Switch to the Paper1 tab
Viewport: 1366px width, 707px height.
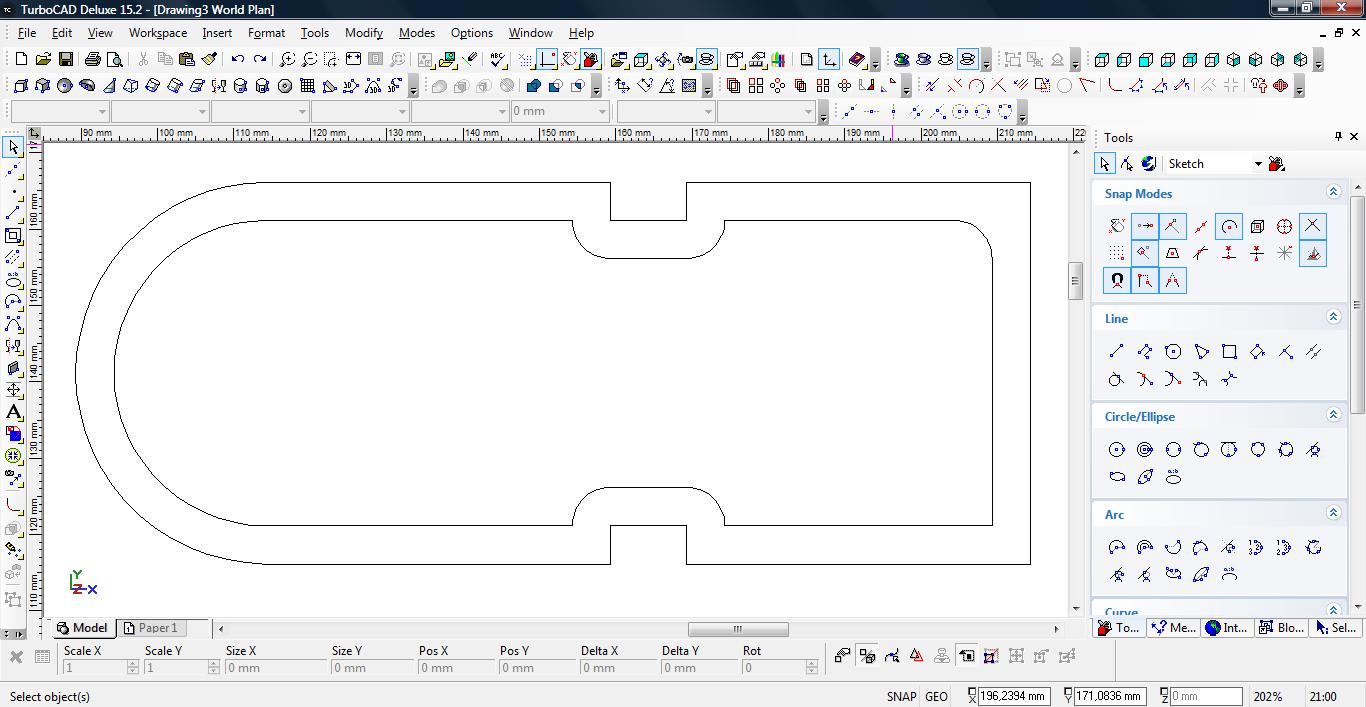click(150, 628)
